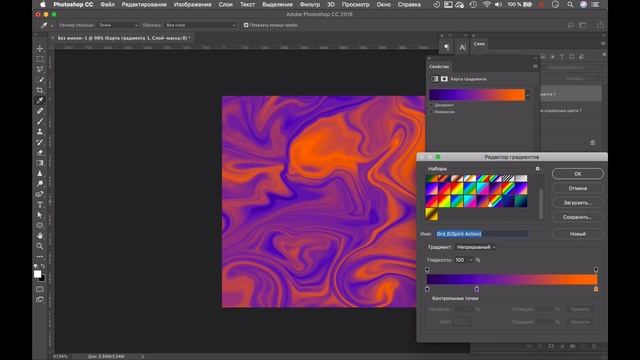Open the Layers panel flyout menu
640x360 pixels.
(603, 43)
